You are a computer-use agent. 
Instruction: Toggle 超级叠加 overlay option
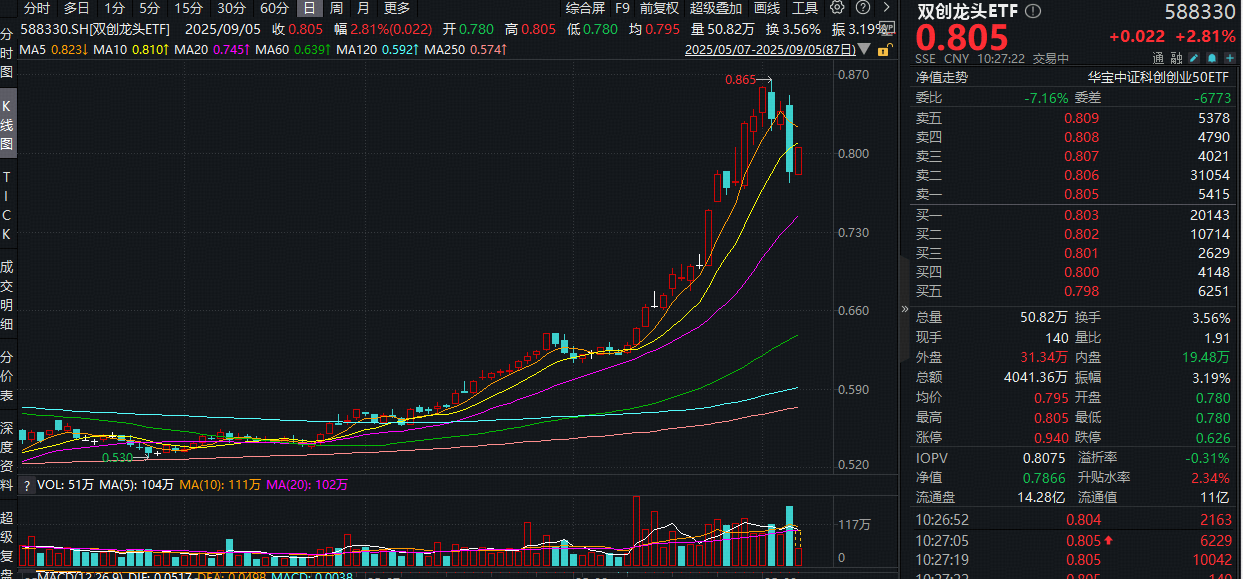715,8
